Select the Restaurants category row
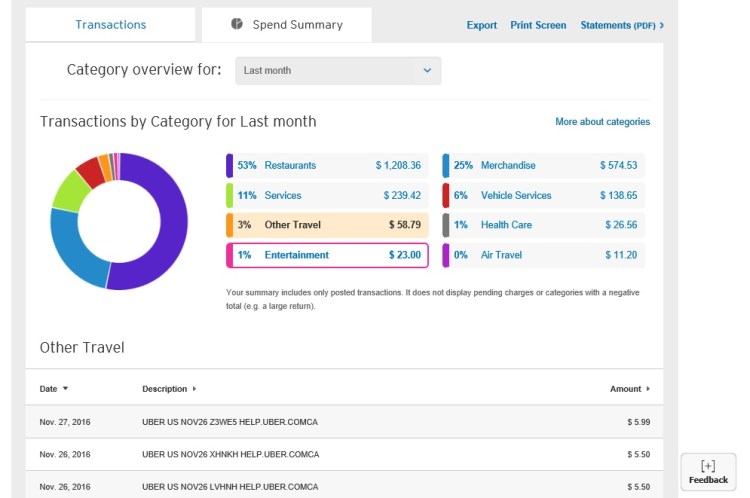The image size is (750, 498). point(328,165)
